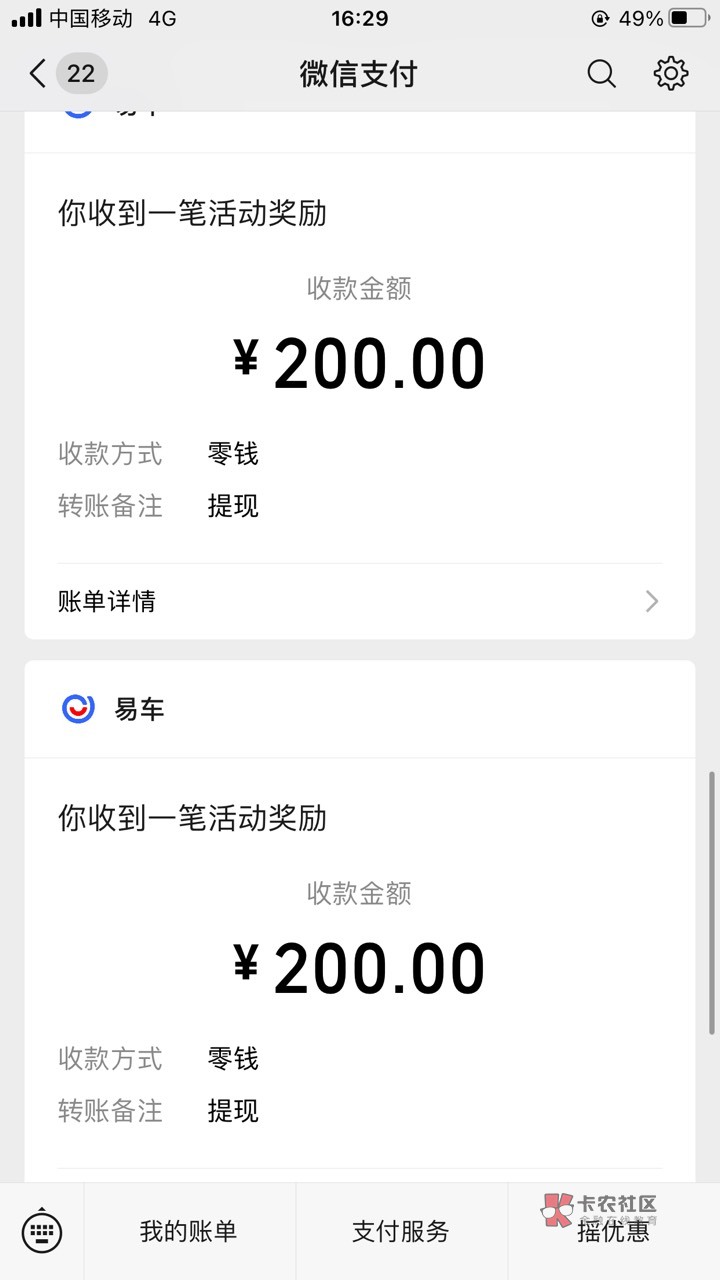720x1280 pixels.
Task: Open search with the magnifier icon
Action: (601, 73)
